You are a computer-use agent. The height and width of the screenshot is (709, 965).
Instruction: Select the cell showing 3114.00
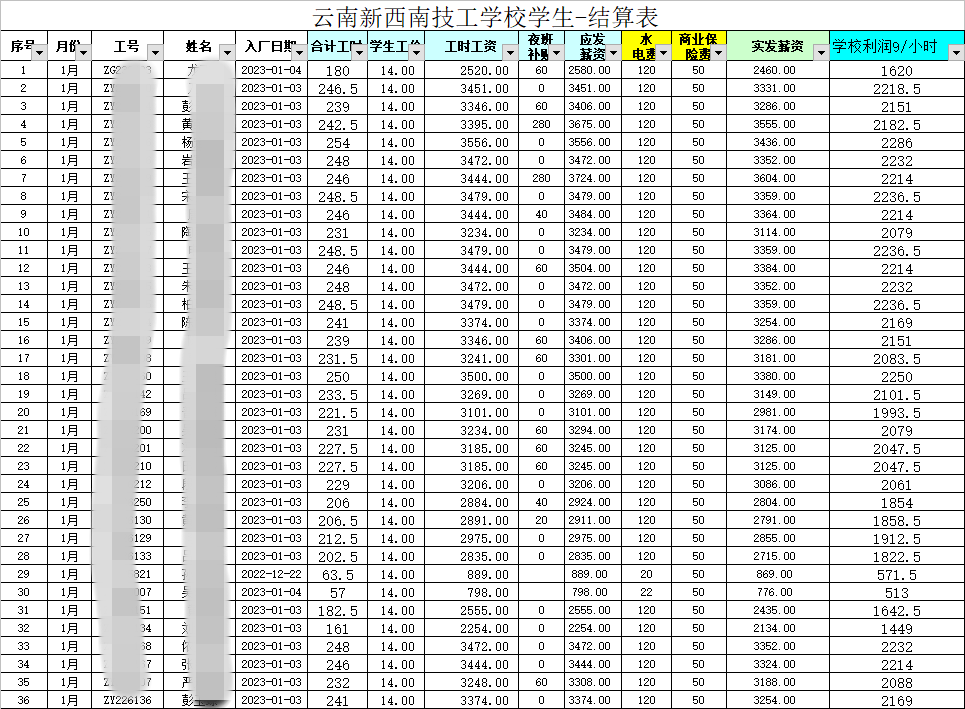(x=778, y=232)
